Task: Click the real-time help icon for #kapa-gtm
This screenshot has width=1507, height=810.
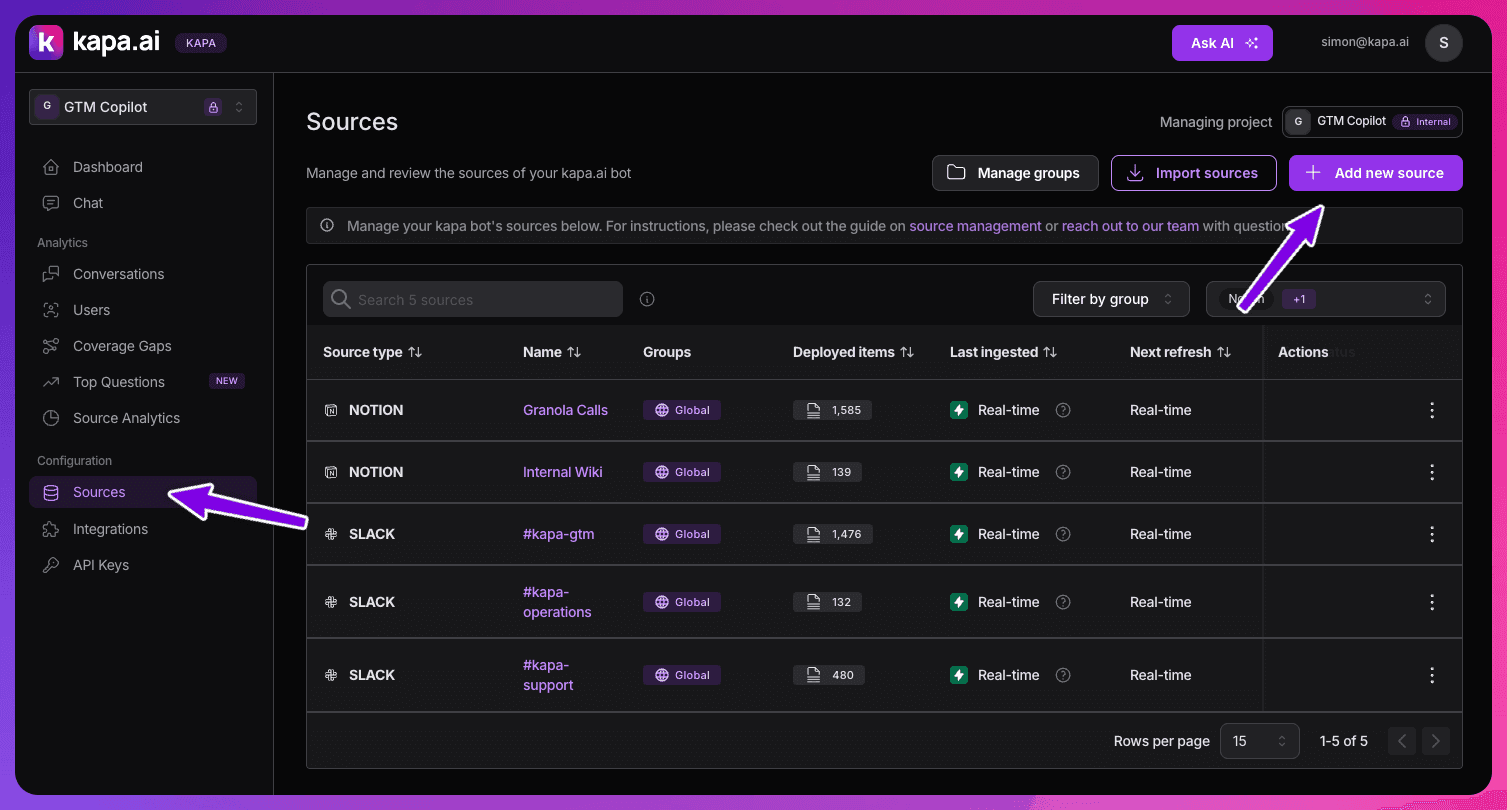Action: [1063, 534]
